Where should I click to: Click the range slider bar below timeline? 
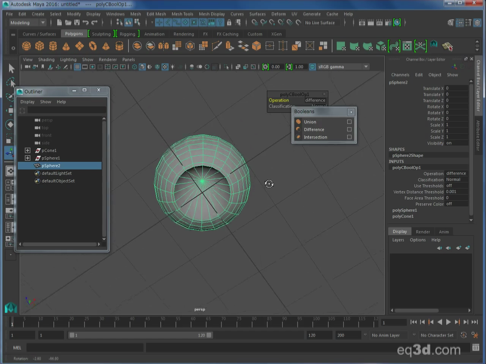(x=140, y=335)
